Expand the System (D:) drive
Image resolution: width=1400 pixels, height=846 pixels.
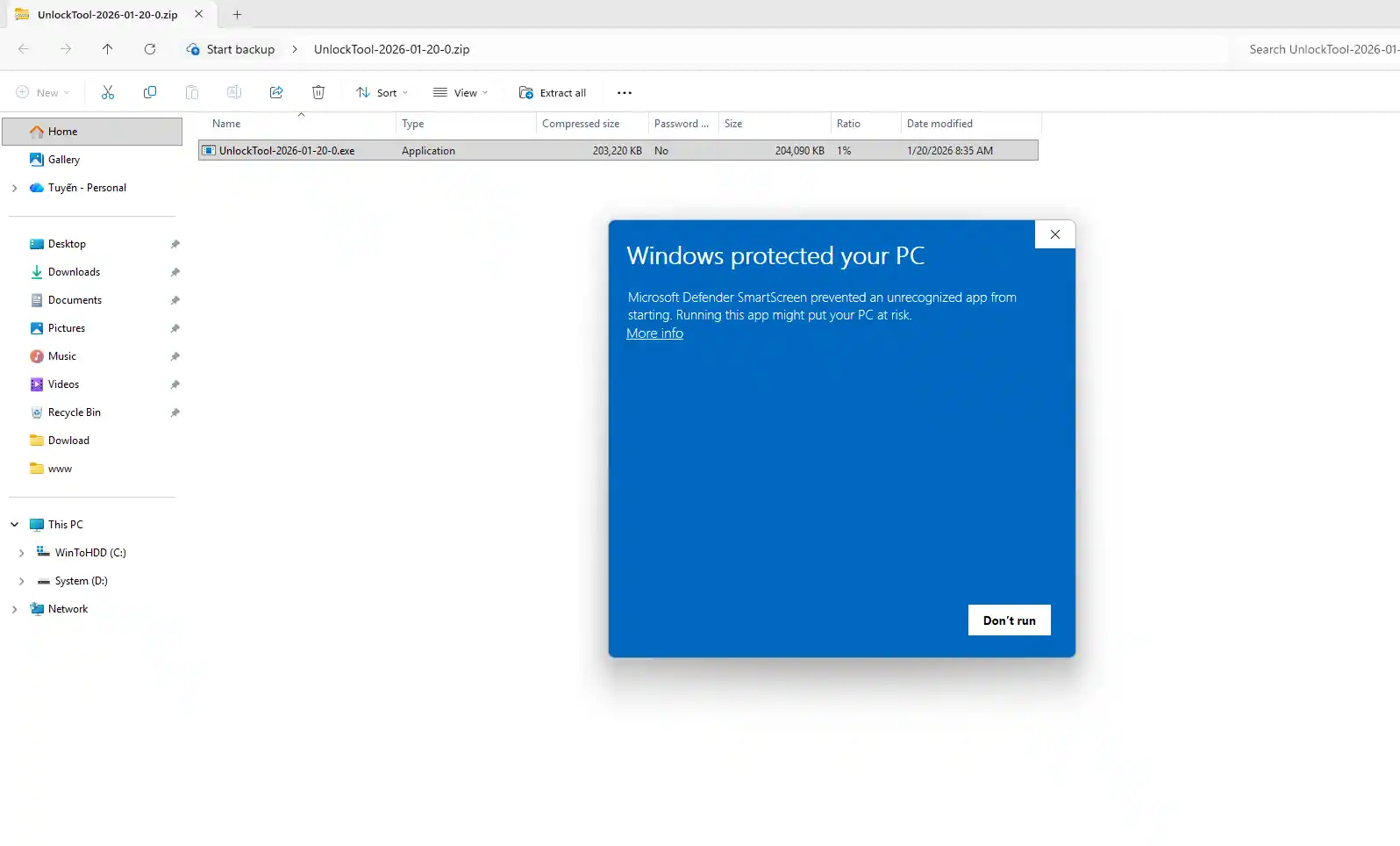(x=21, y=581)
